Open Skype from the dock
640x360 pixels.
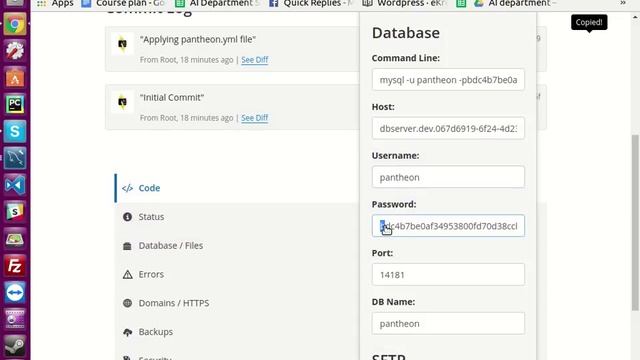point(15,131)
